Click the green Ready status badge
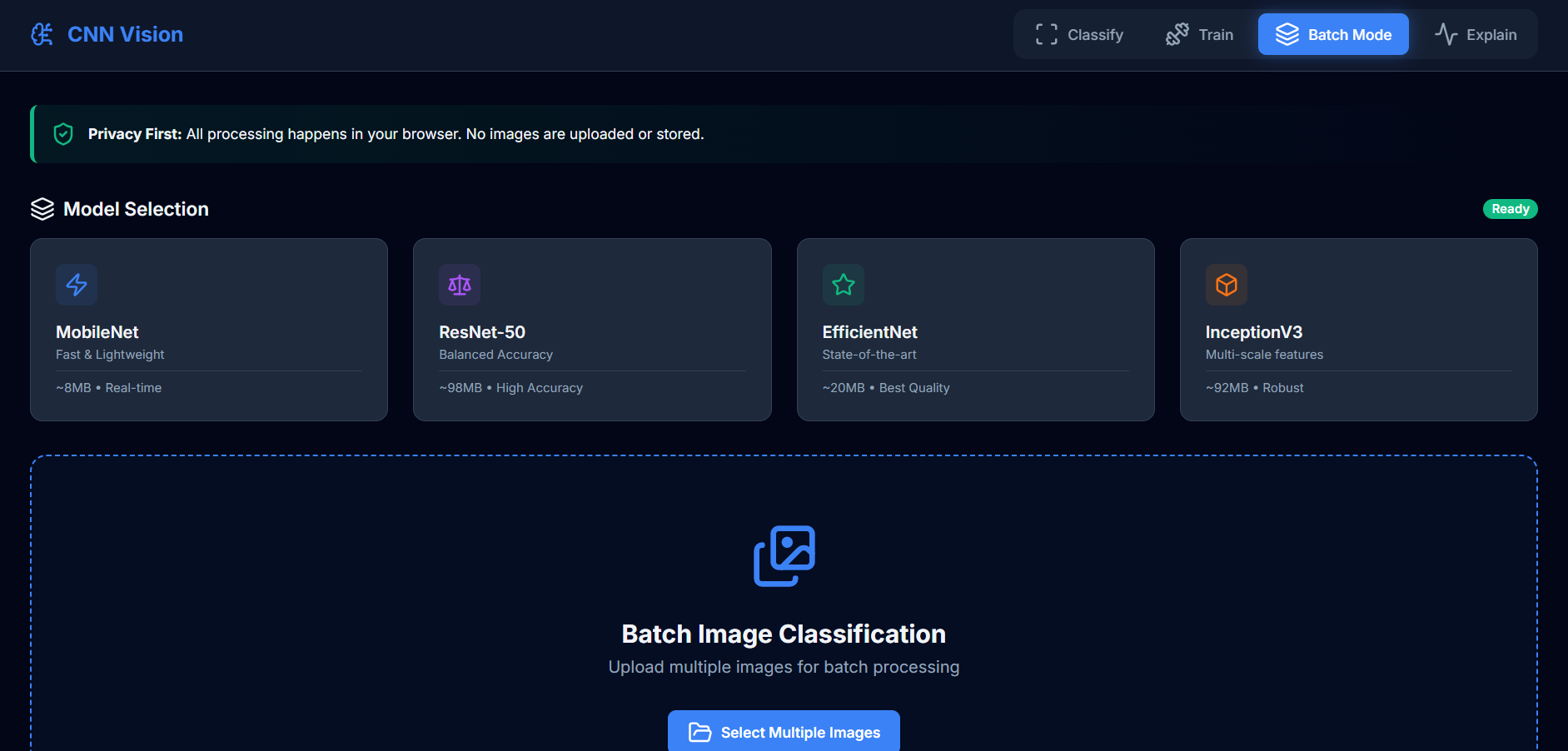This screenshot has width=1568, height=751. tap(1510, 209)
